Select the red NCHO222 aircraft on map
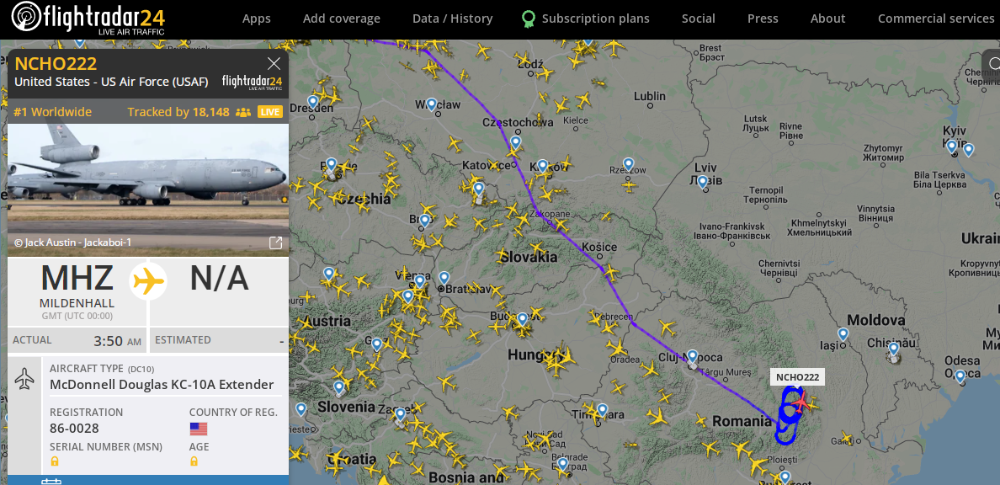 801,403
